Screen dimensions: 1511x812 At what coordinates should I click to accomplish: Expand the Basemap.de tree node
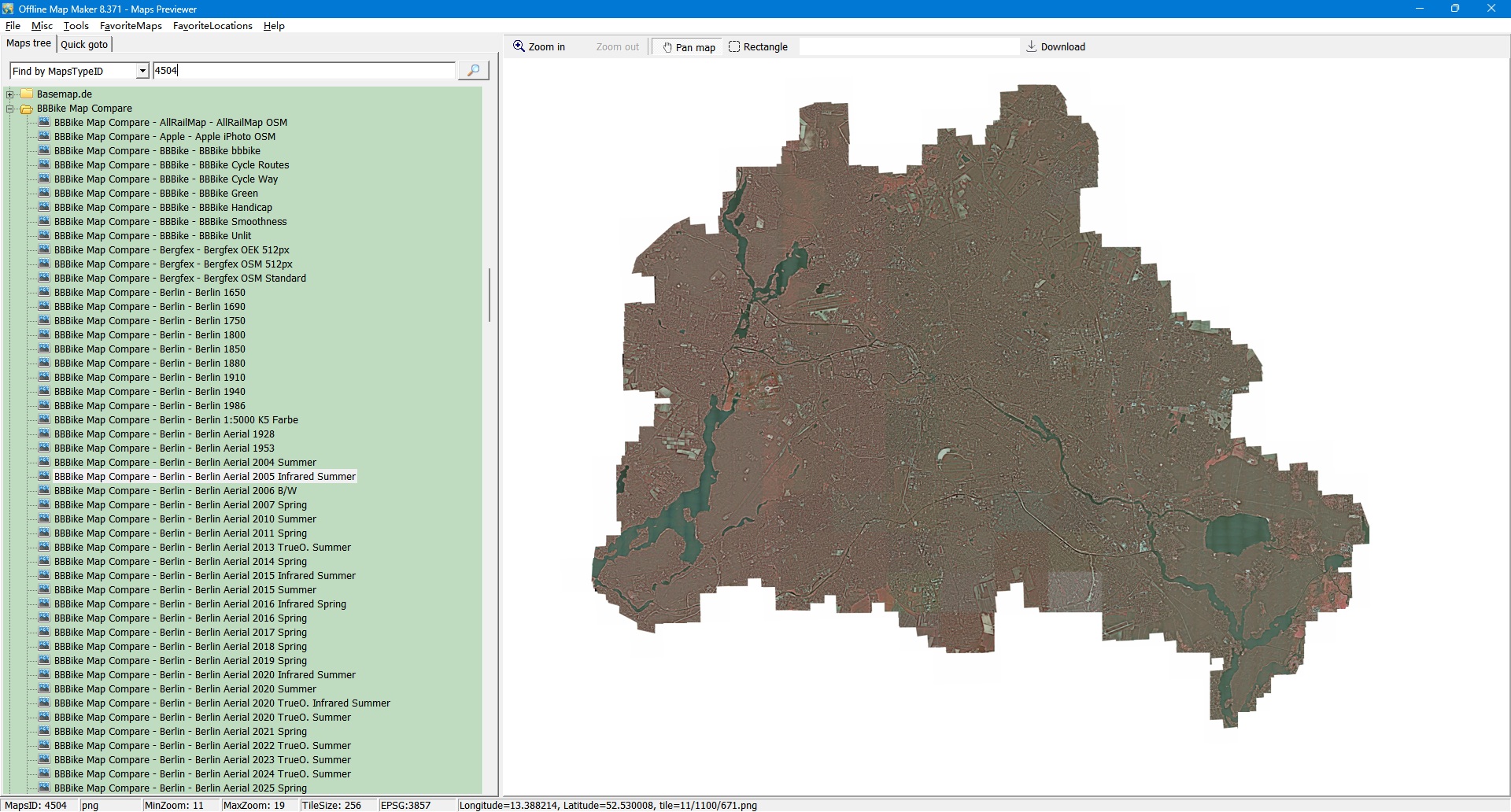click(x=10, y=94)
